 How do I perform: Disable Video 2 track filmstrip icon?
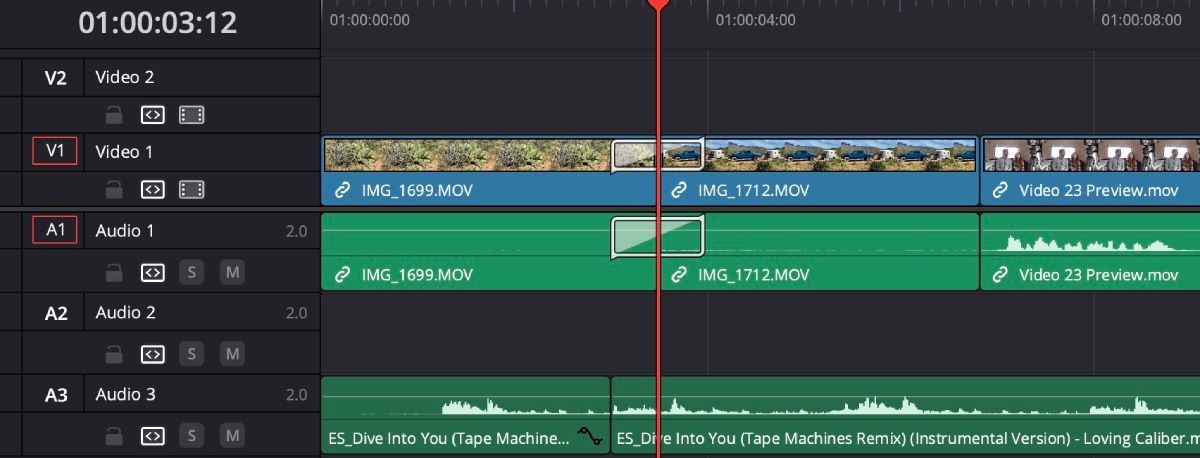tap(192, 115)
